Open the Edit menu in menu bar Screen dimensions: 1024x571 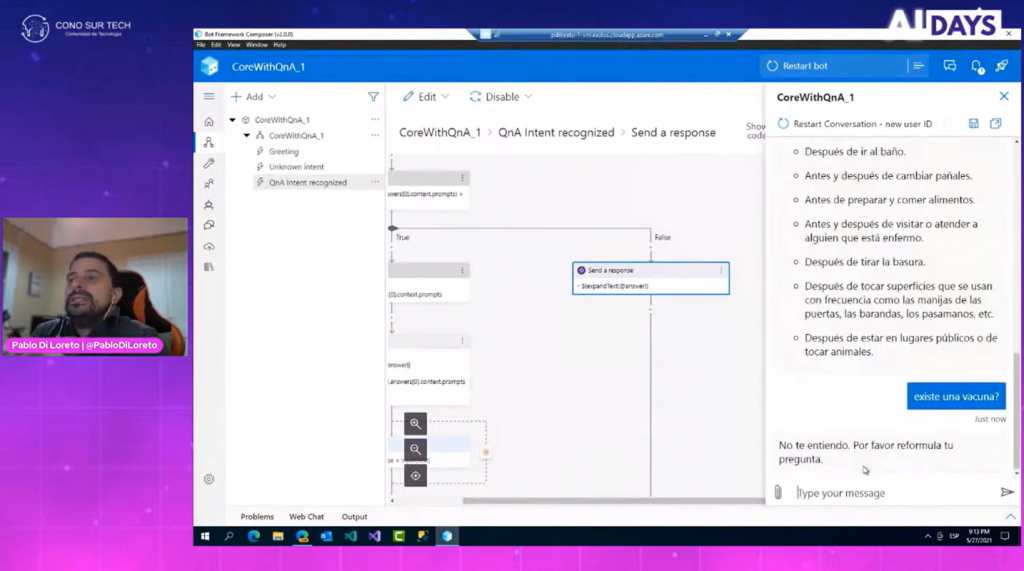216,45
